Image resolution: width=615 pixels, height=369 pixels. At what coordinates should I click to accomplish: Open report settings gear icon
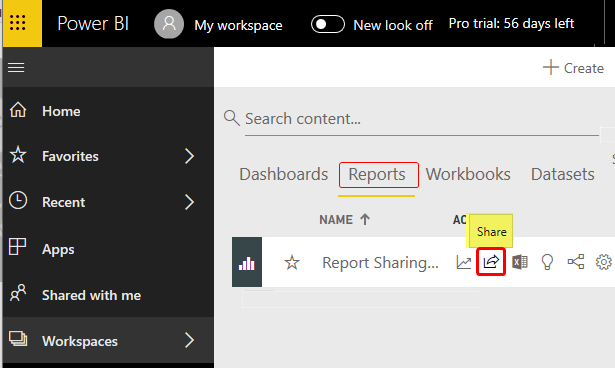(x=604, y=262)
